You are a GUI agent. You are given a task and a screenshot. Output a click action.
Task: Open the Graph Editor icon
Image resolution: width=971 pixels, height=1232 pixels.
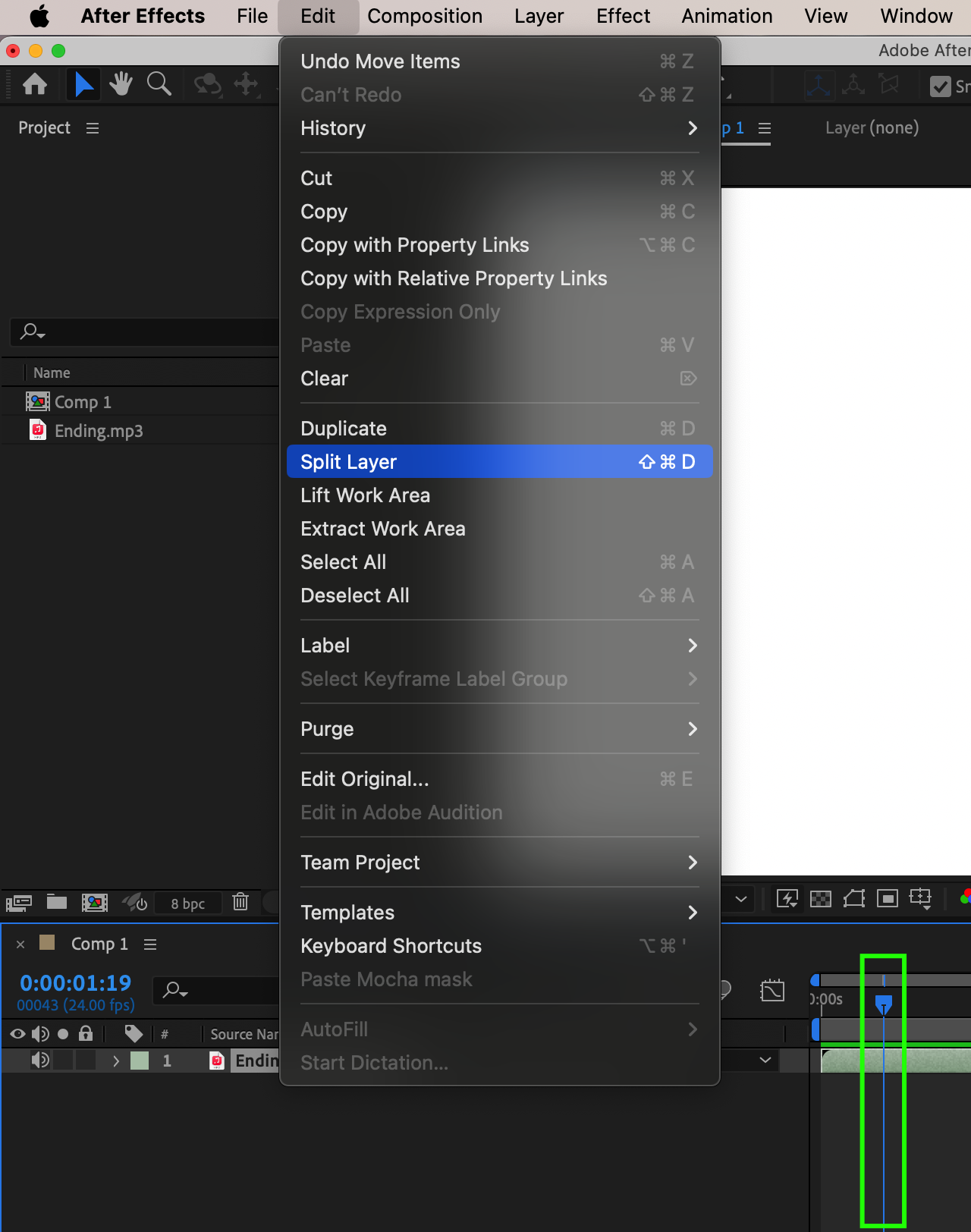772,991
